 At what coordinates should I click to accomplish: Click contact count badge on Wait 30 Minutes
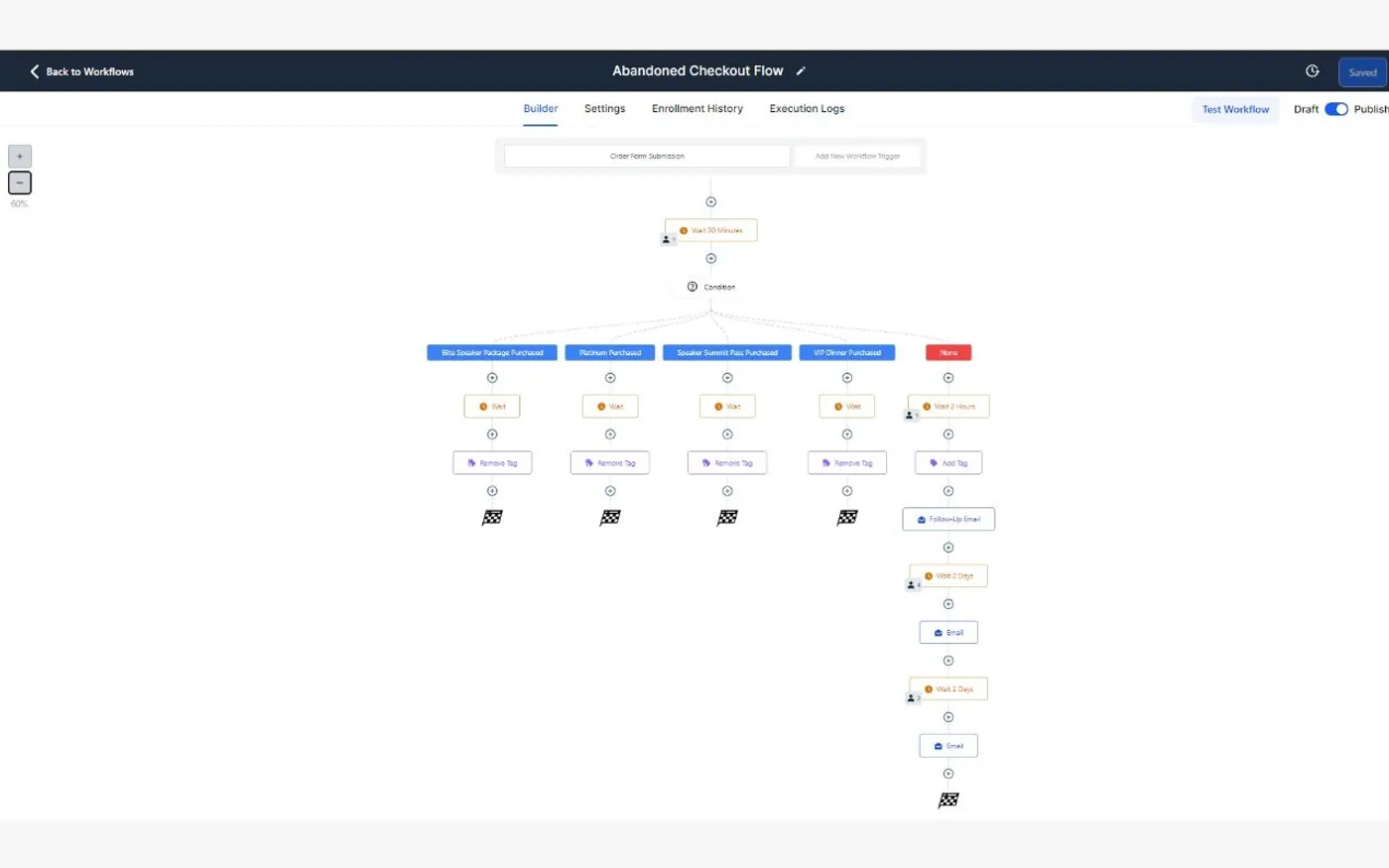click(x=669, y=239)
